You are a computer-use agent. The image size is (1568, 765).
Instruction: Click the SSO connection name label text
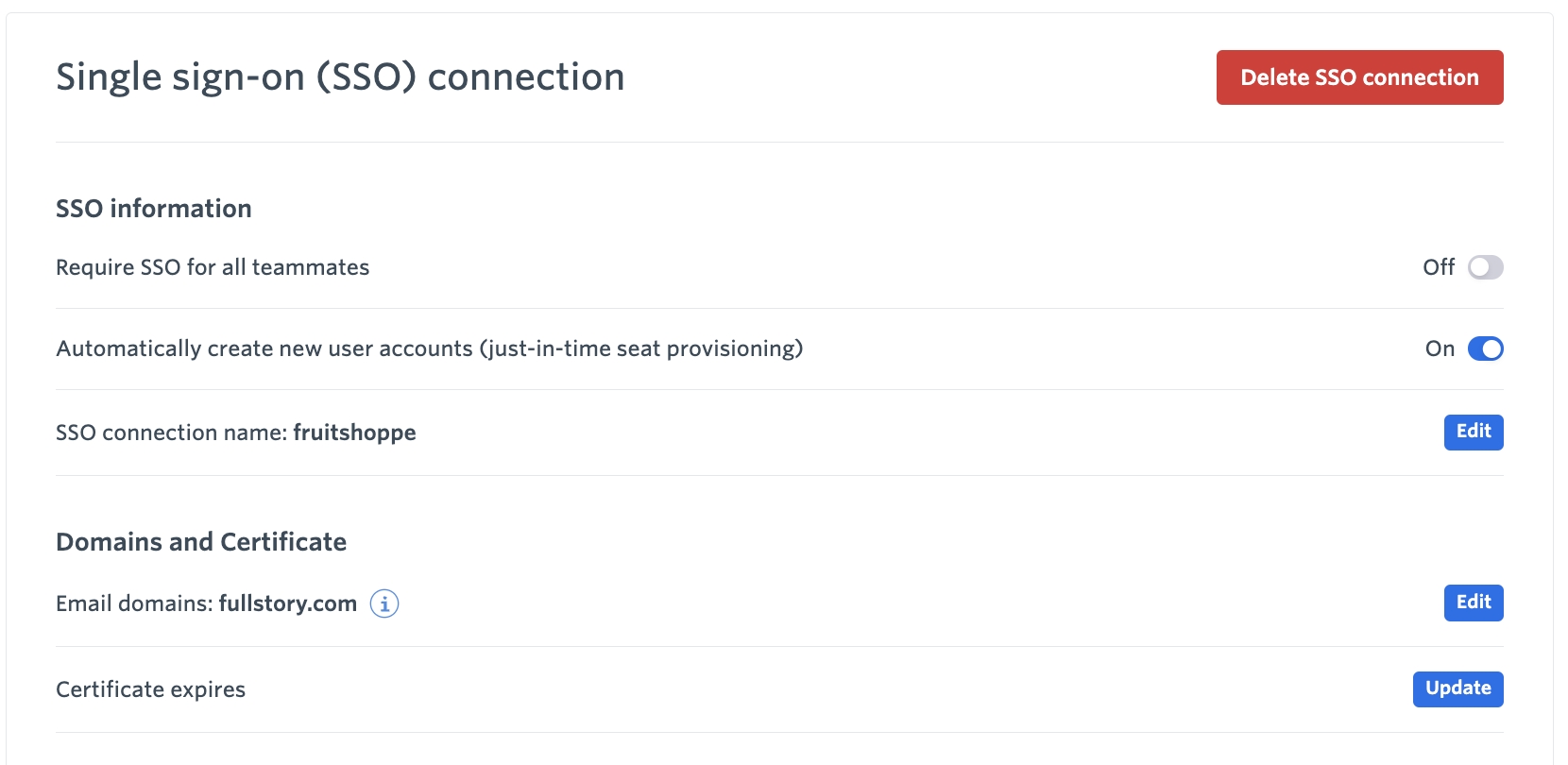tap(171, 433)
